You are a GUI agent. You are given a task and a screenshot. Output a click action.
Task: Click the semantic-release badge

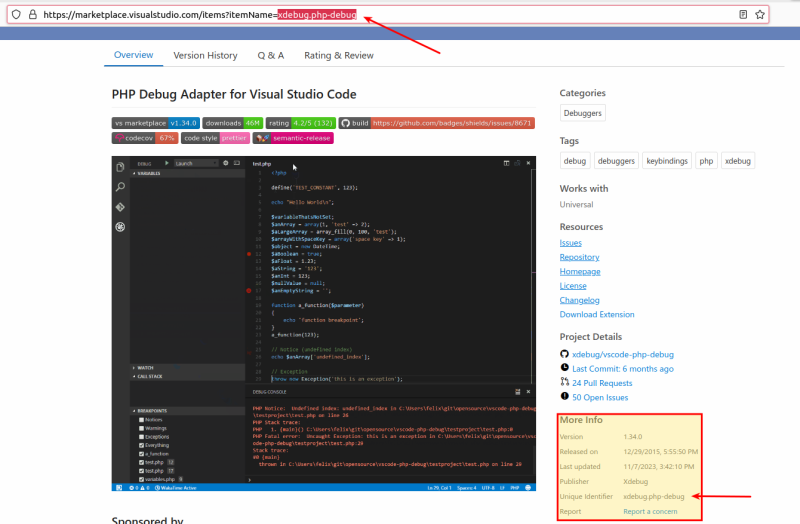(293, 138)
